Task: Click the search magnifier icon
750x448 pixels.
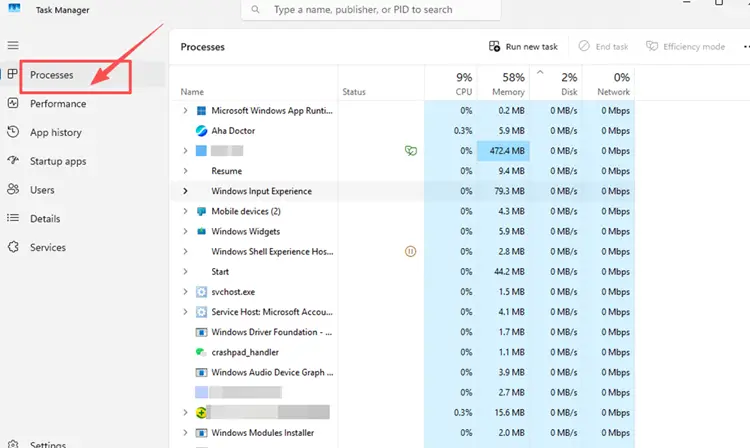Action: tap(255, 10)
